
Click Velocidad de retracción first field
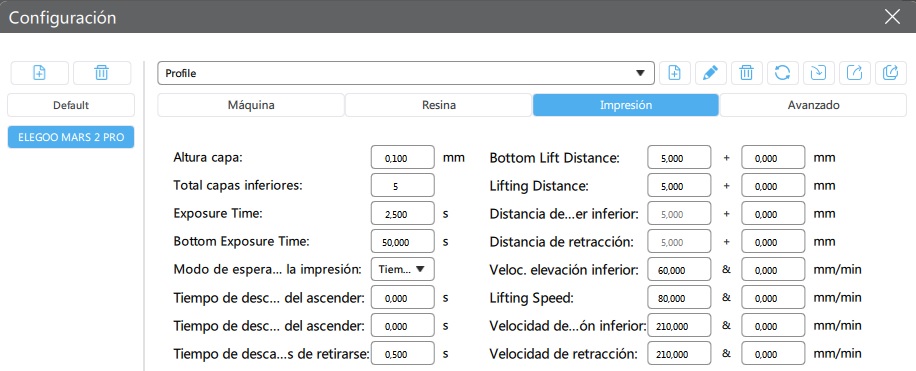point(679,353)
